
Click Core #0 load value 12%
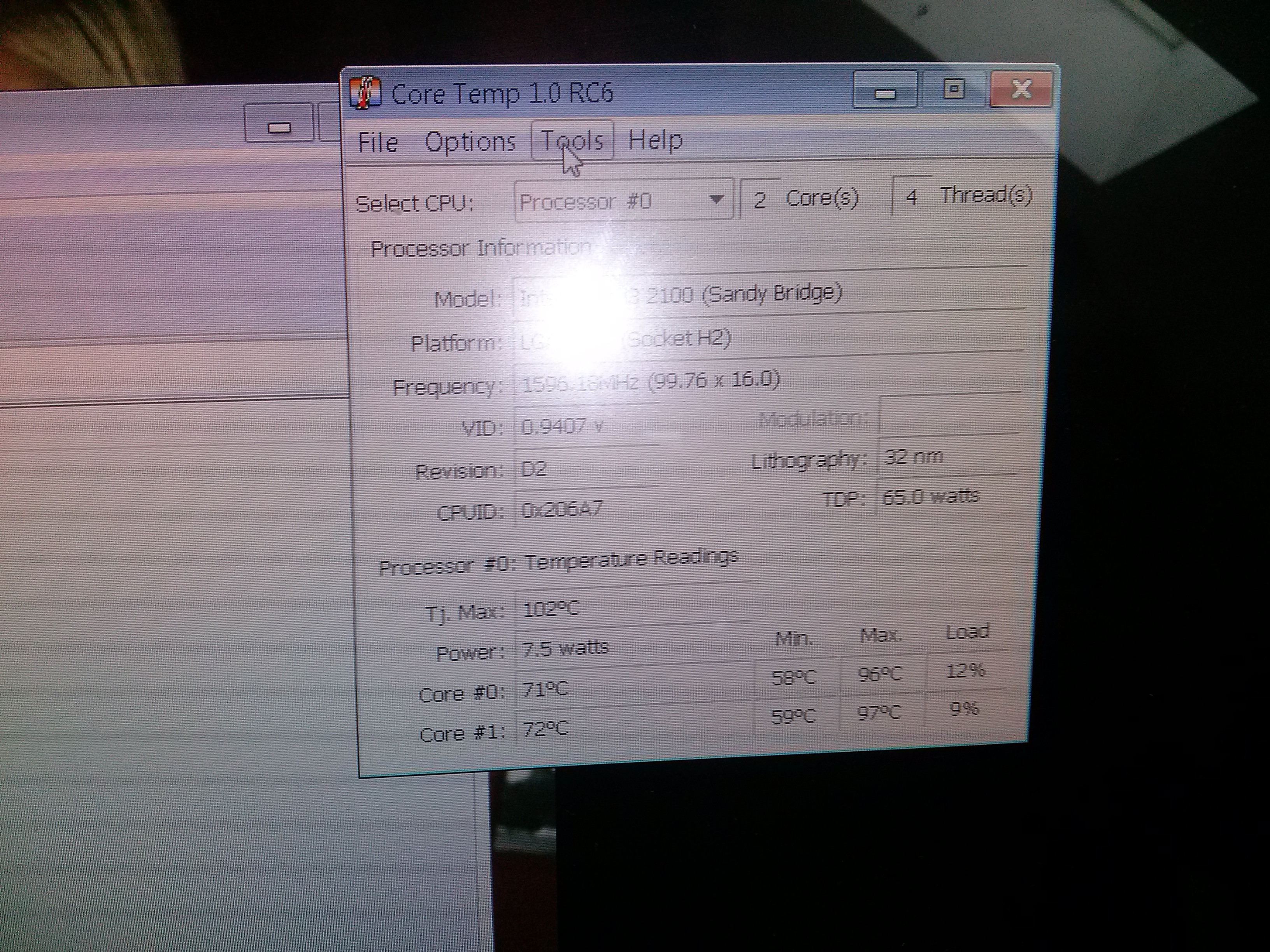point(966,670)
